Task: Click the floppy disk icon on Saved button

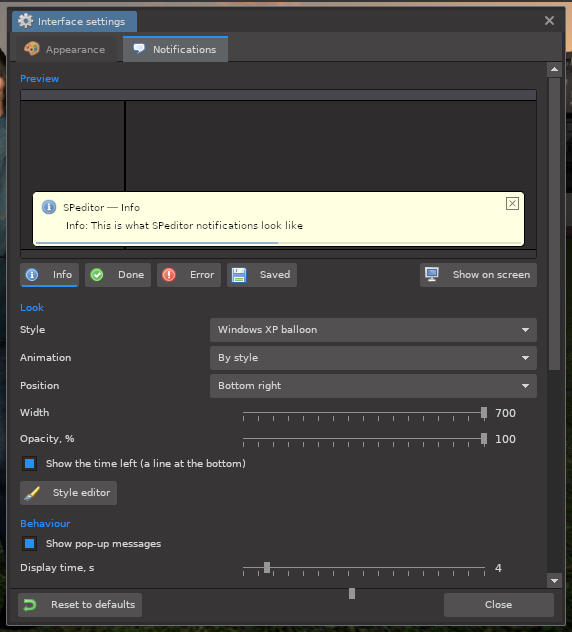Action: [239, 275]
